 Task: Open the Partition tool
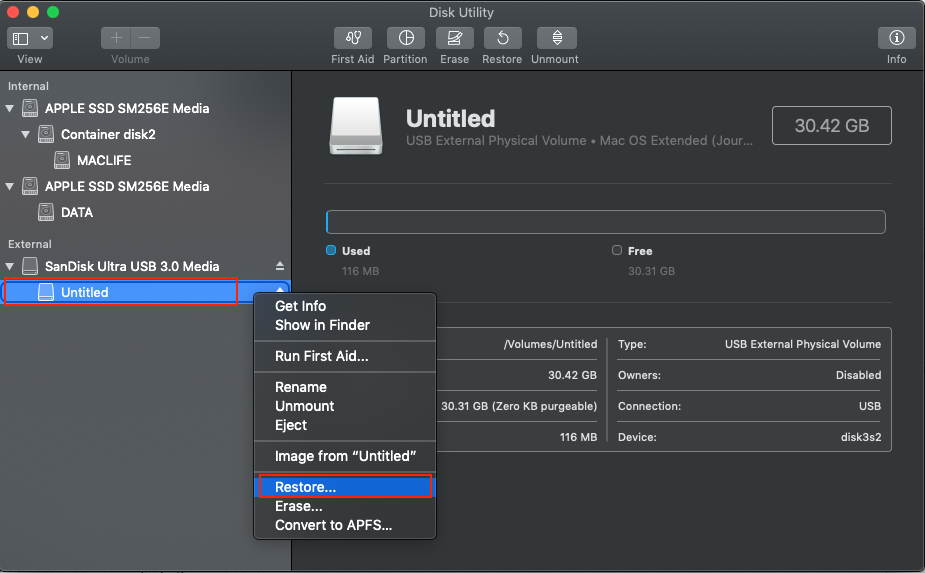[405, 38]
